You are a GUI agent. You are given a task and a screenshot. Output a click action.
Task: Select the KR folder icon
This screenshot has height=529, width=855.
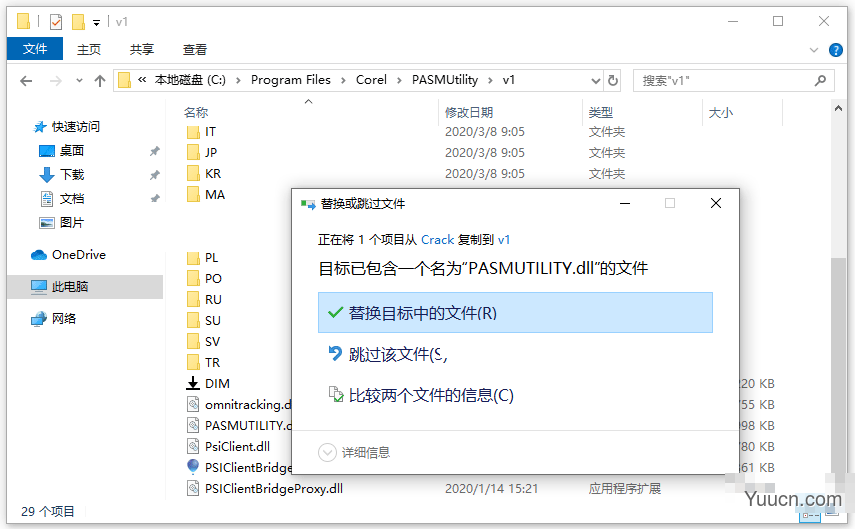click(x=193, y=173)
